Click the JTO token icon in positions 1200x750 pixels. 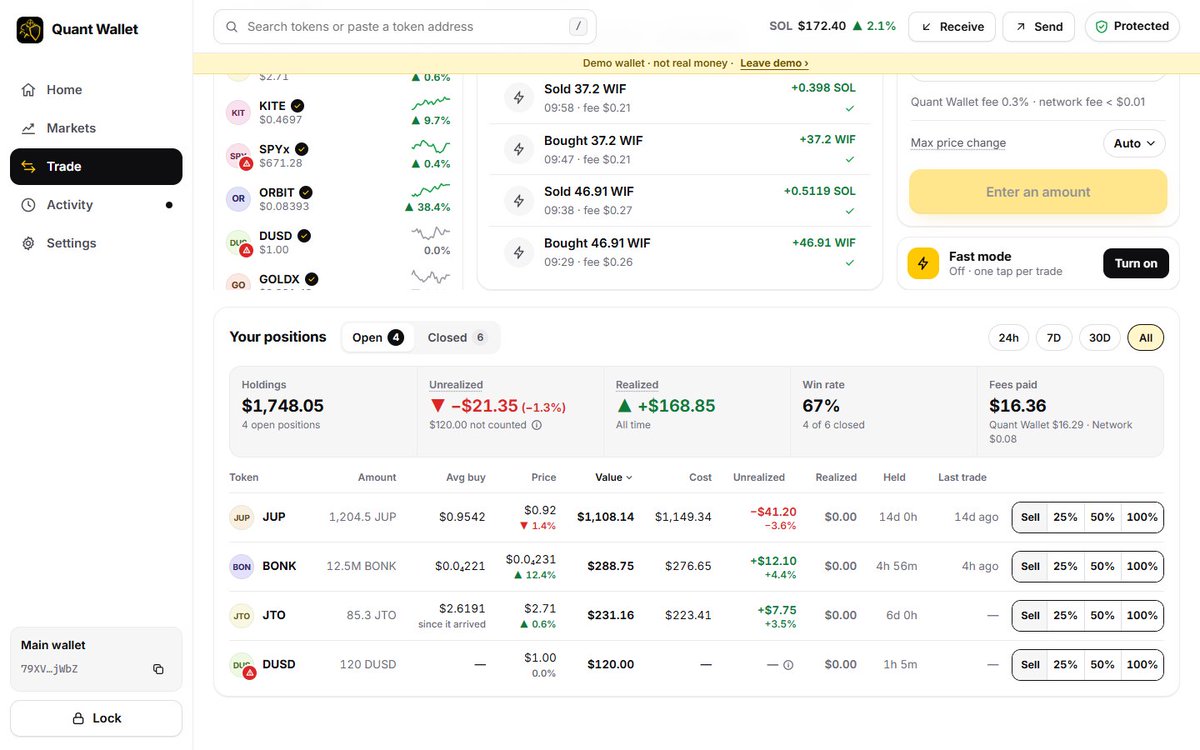coord(242,616)
